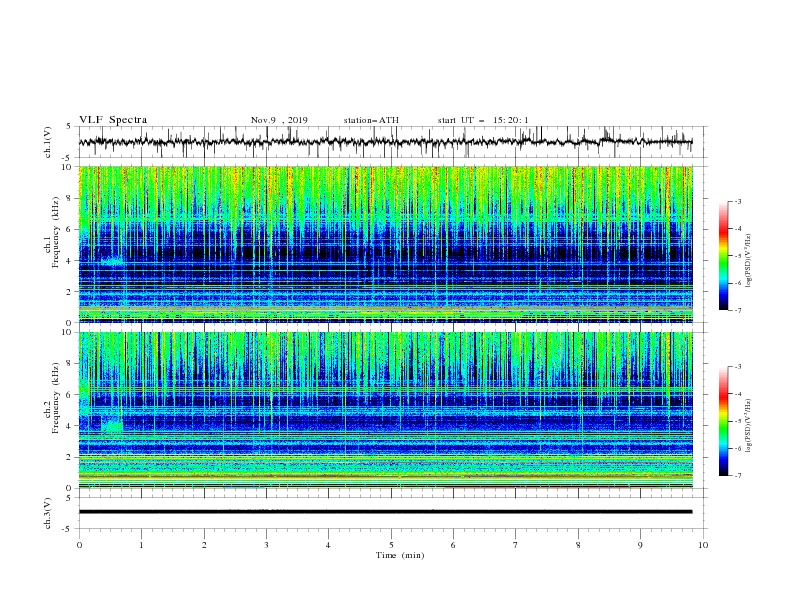The image size is (792, 612).
Task: Click the "-3" label on upper color bar
Action: [737, 201]
